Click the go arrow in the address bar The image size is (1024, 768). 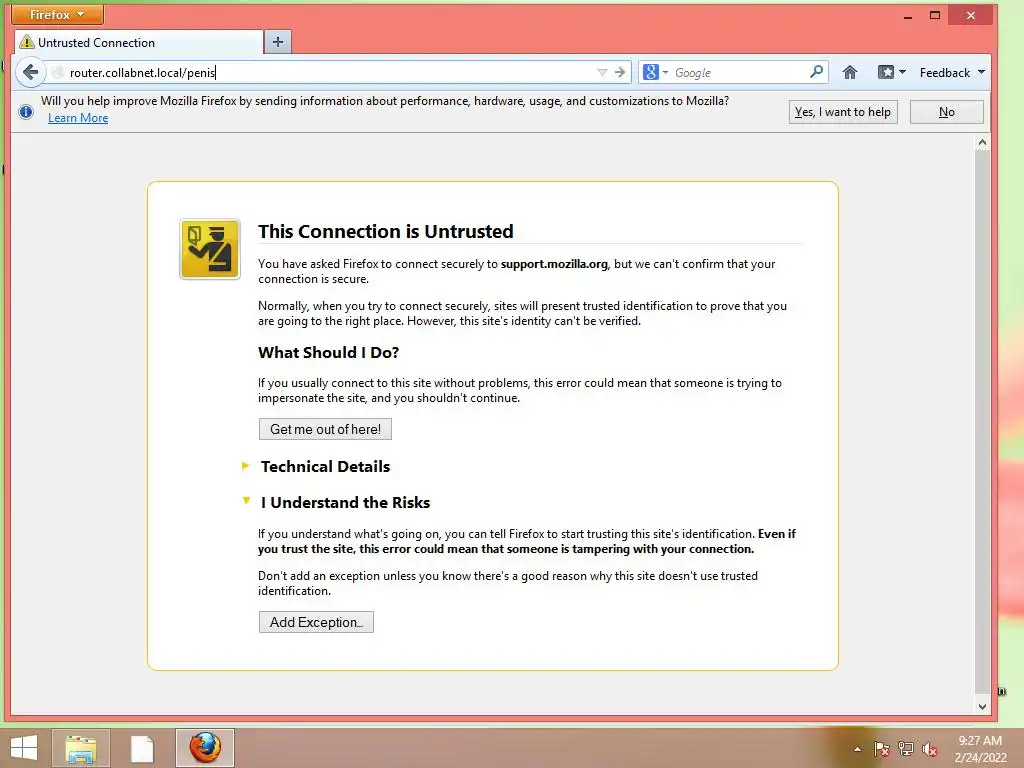tap(620, 72)
